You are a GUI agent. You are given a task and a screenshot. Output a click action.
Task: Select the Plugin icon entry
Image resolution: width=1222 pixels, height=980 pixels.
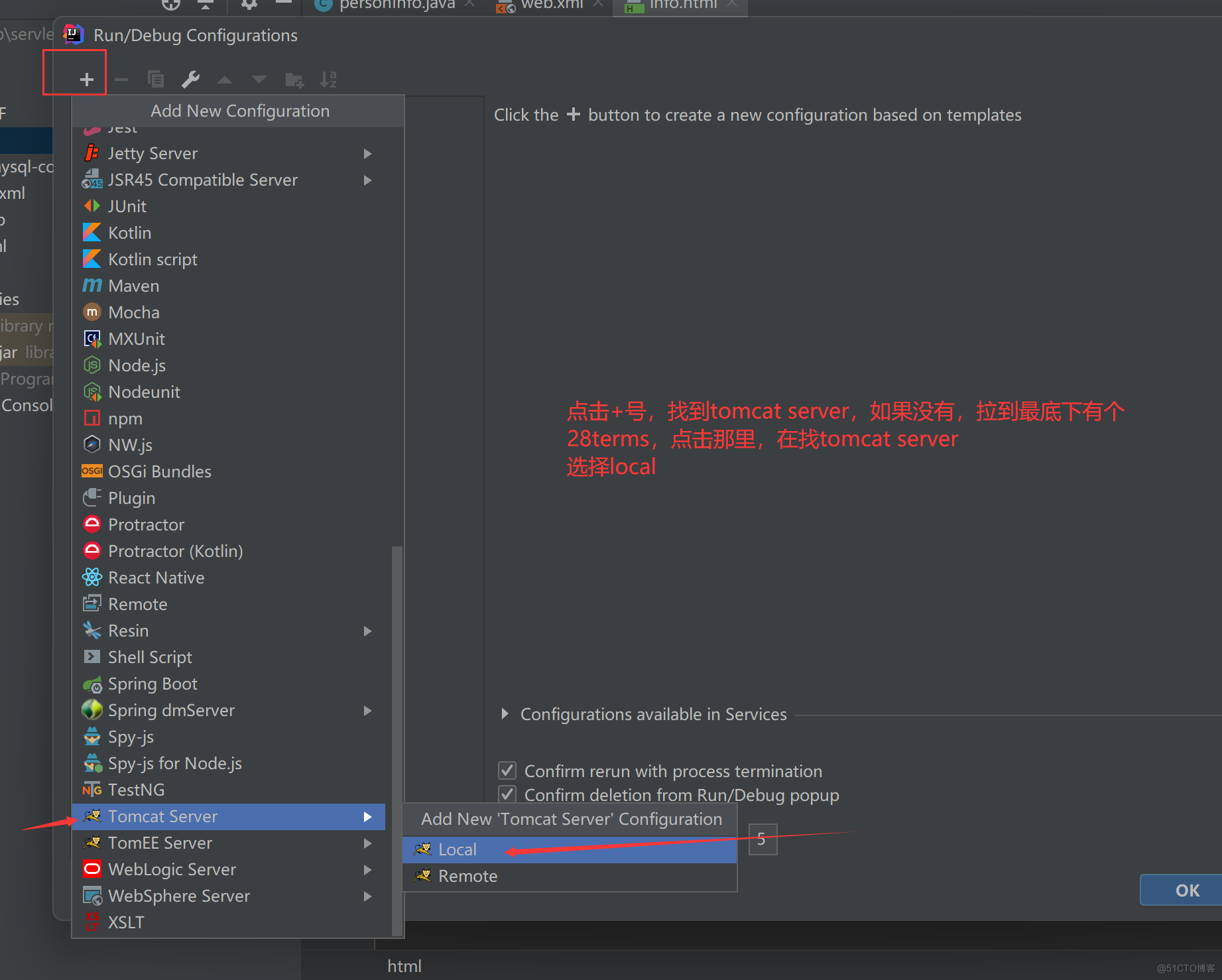[92, 498]
